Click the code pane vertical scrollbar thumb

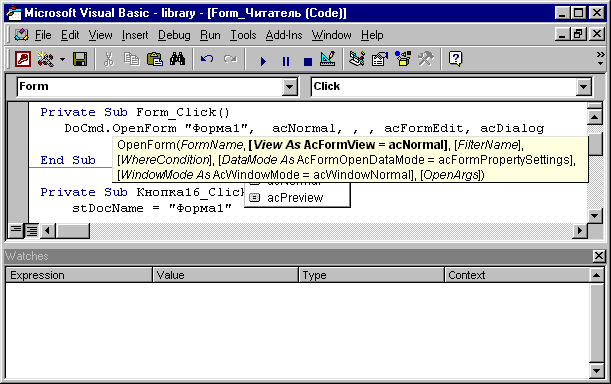[x=595, y=143]
